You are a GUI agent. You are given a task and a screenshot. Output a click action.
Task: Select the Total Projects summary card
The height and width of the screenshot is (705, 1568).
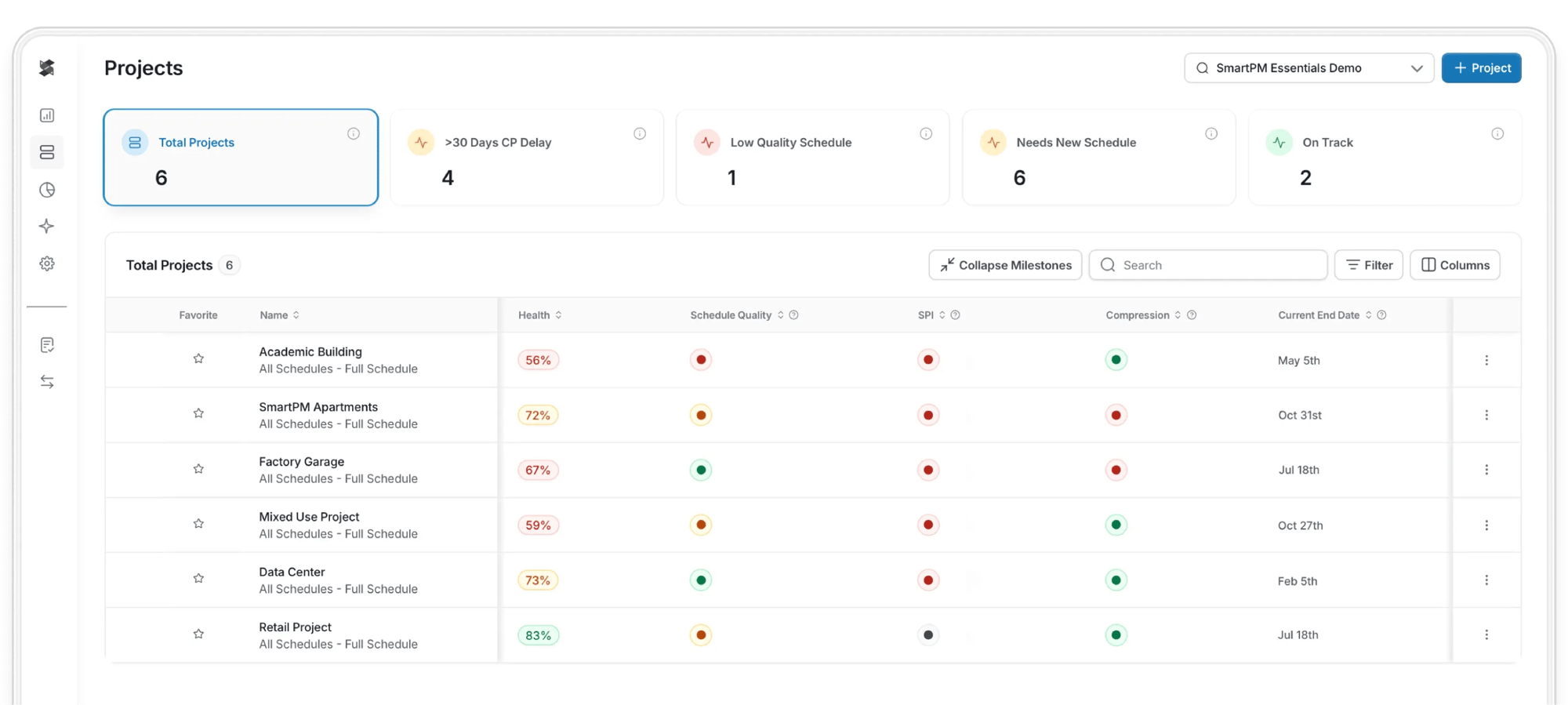click(x=241, y=158)
